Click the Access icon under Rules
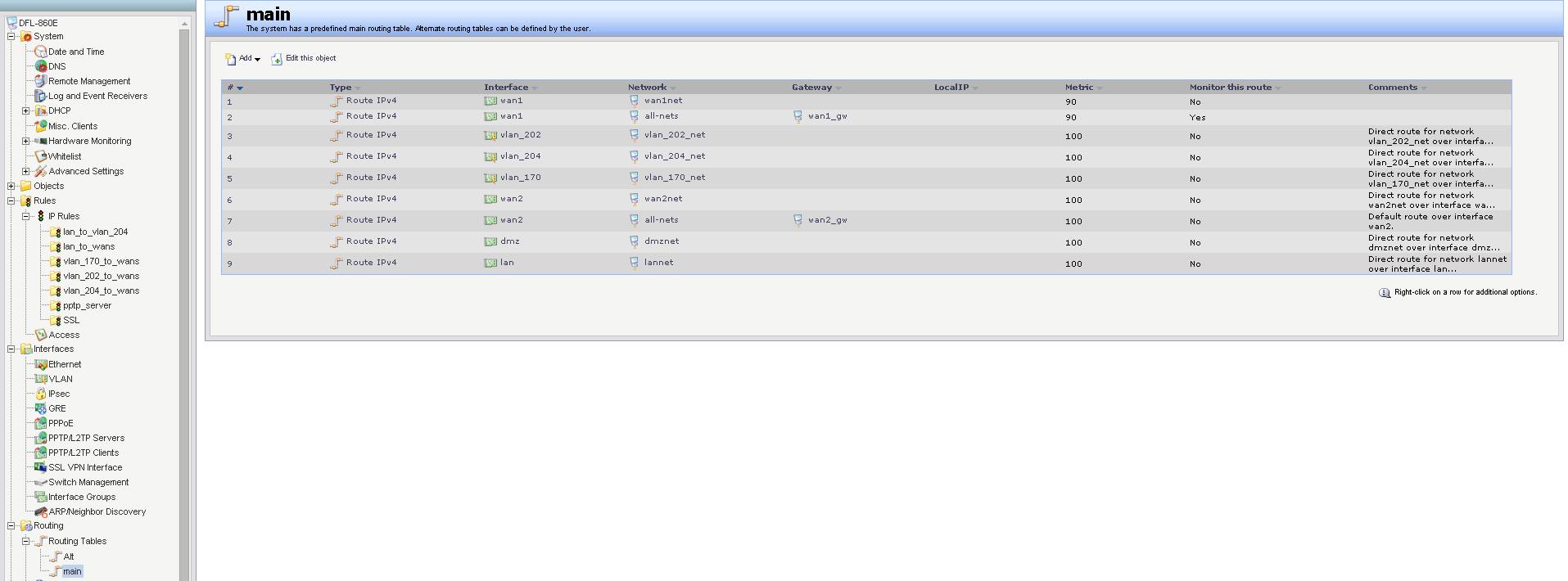 (40, 335)
